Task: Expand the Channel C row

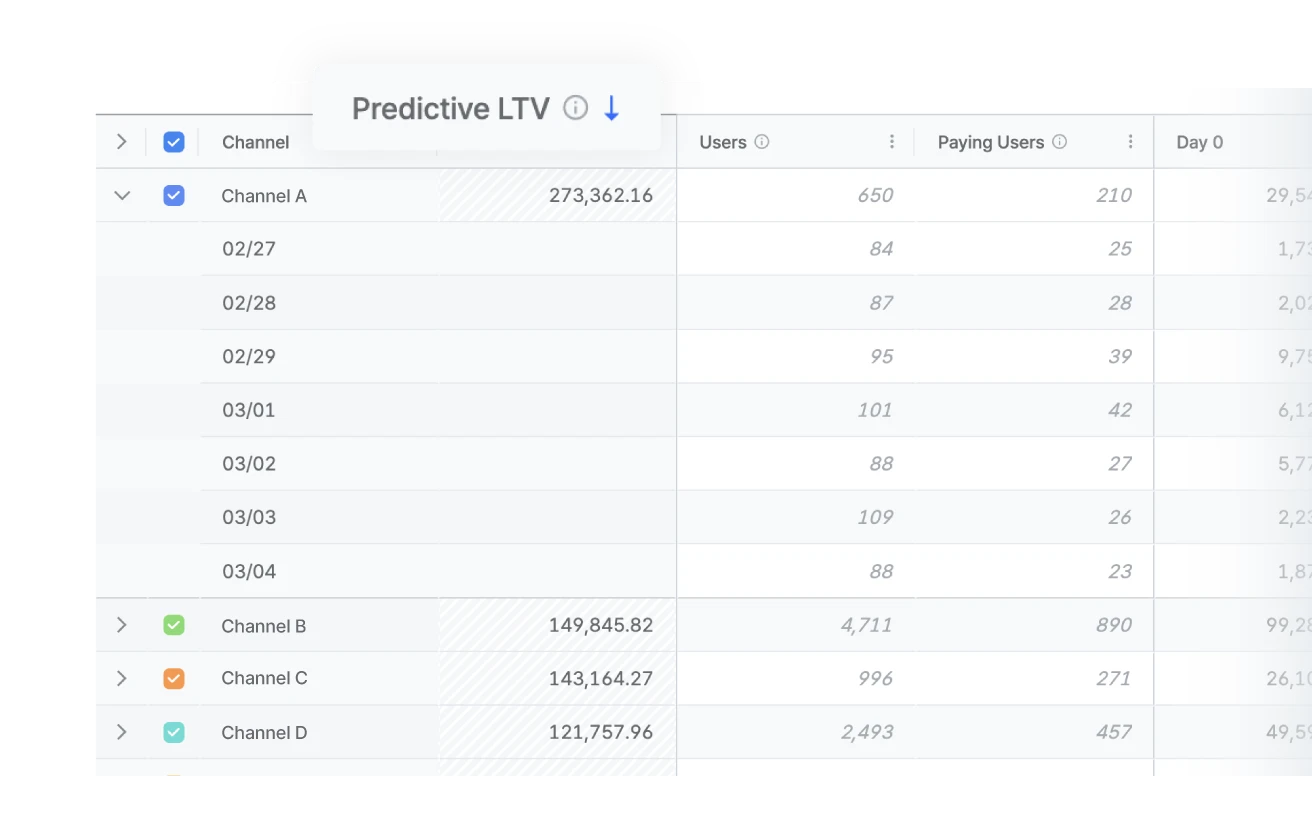Action: (121, 678)
